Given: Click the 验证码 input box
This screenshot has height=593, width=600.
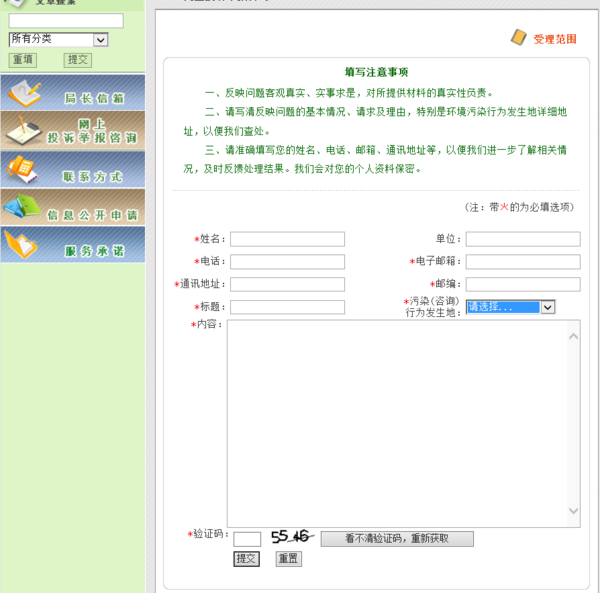Looking at the screenshot, I should pyautogui.click(x=247, y=539).
